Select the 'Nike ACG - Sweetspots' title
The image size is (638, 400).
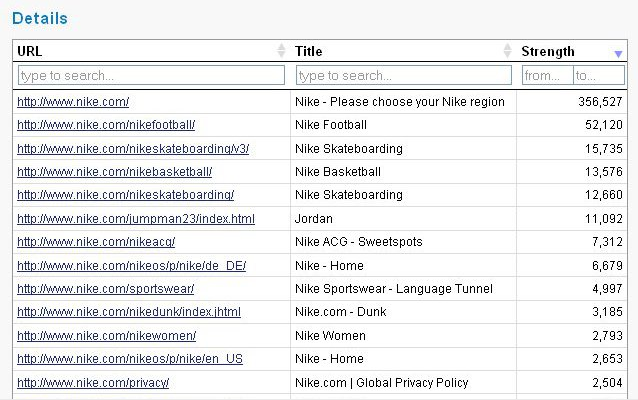tap(359, 242)
